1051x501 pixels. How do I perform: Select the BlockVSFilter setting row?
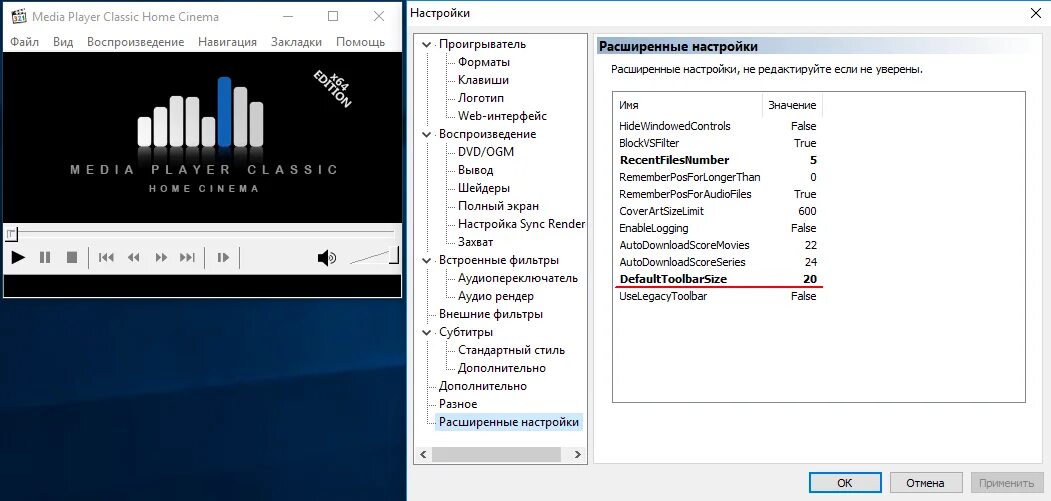(x=718, y=143)
